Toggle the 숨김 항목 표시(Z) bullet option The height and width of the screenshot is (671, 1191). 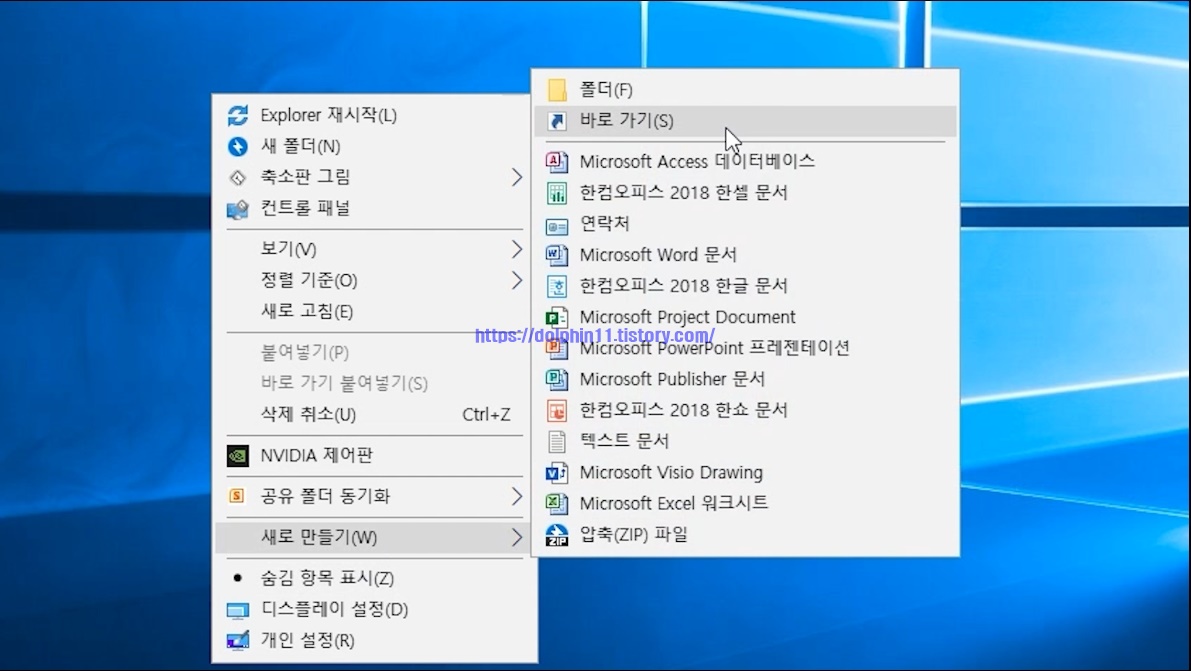pos(238,578)
